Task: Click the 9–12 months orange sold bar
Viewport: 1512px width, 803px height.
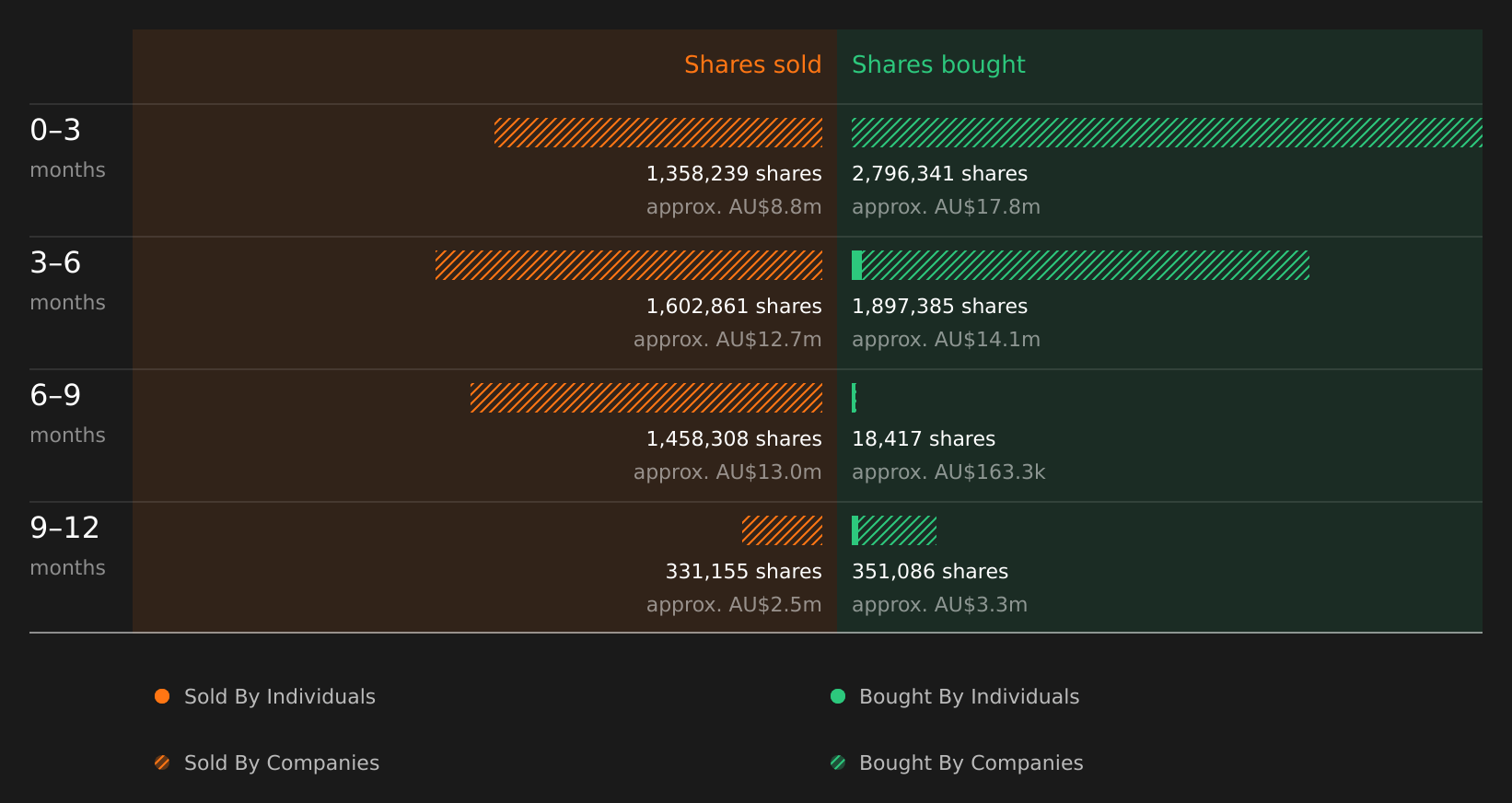Action: pos(782,530)
